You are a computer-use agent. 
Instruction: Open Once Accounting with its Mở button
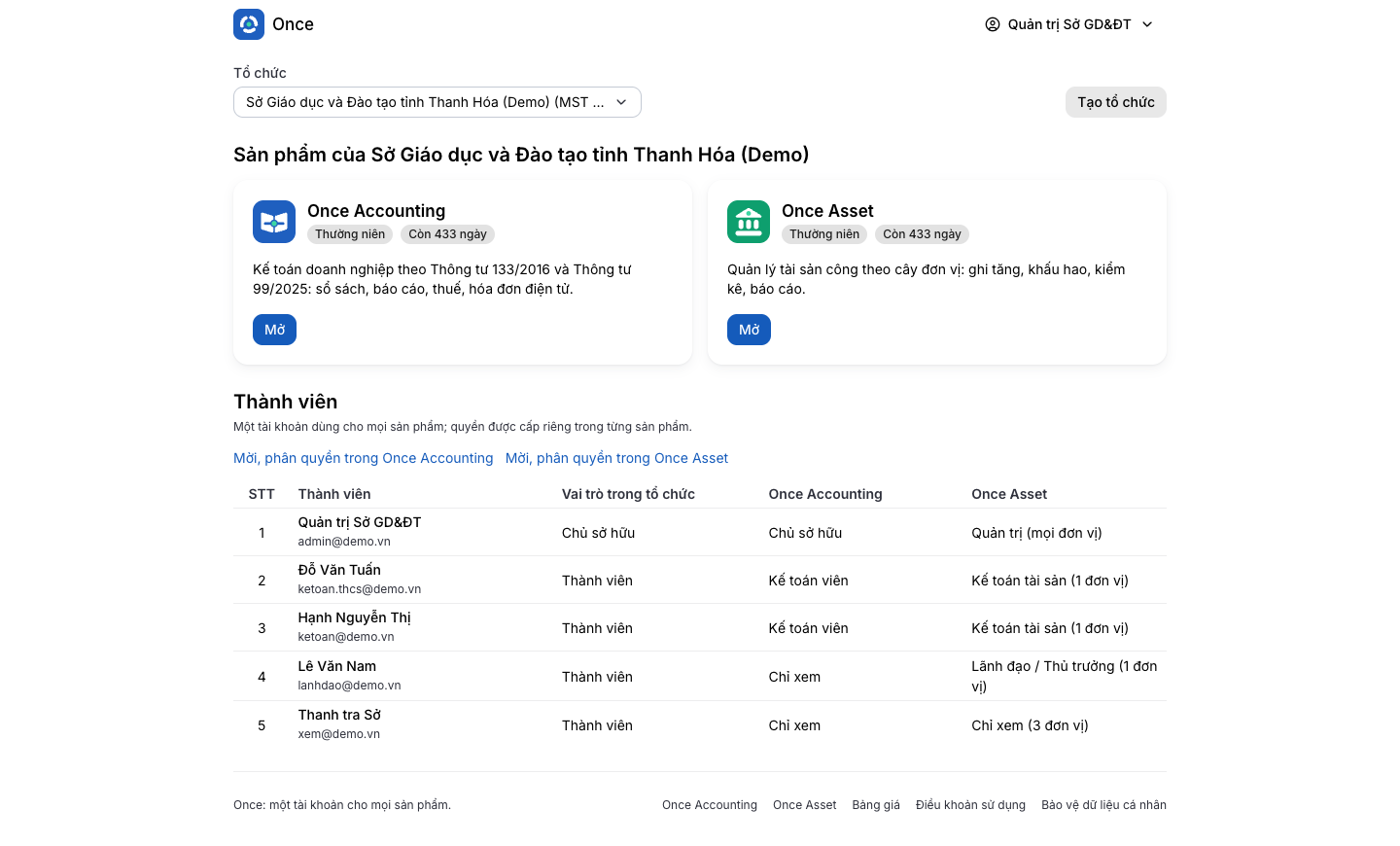(x=274, y=330)
